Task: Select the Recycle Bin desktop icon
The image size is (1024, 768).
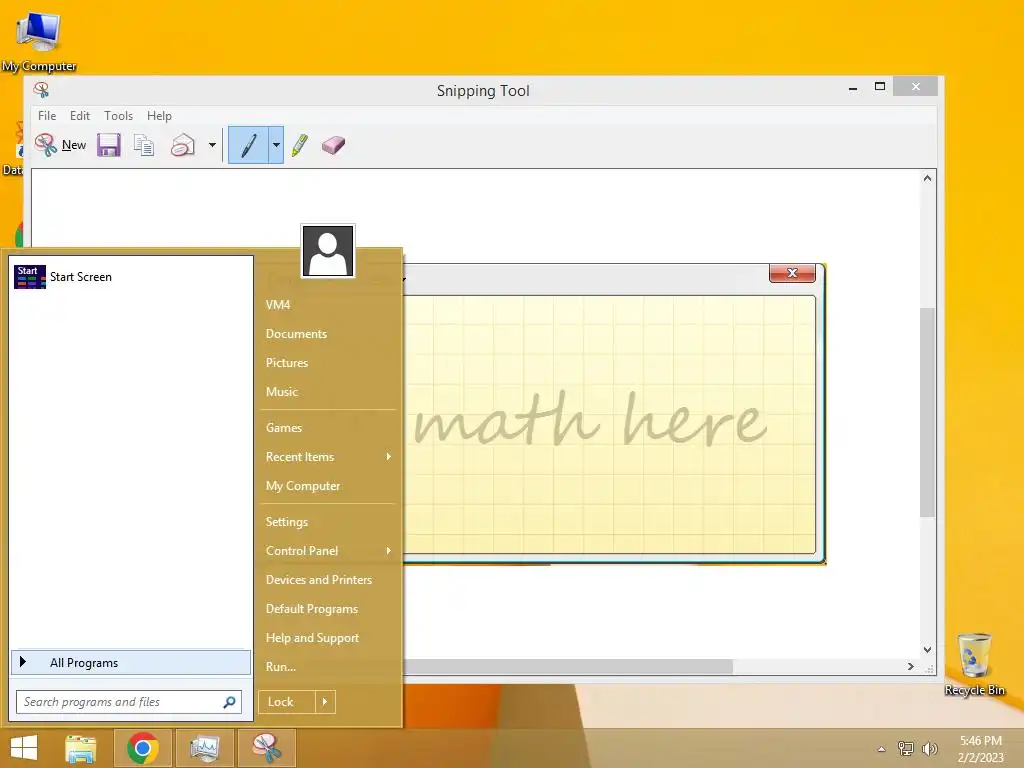Action: [974, 665]
